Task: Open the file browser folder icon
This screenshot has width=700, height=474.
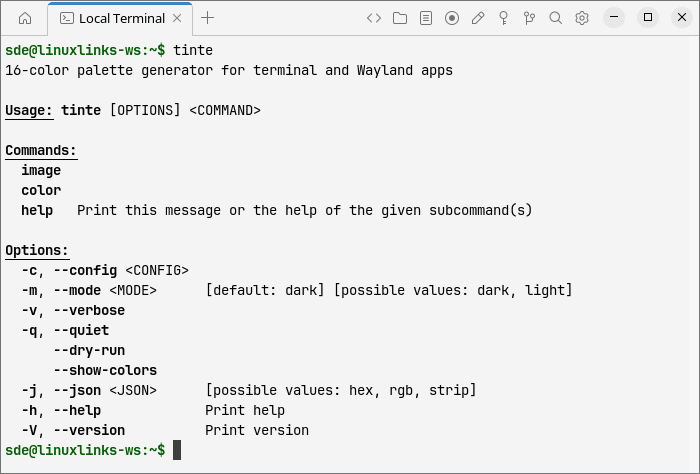Action: [x=400, y=18]
